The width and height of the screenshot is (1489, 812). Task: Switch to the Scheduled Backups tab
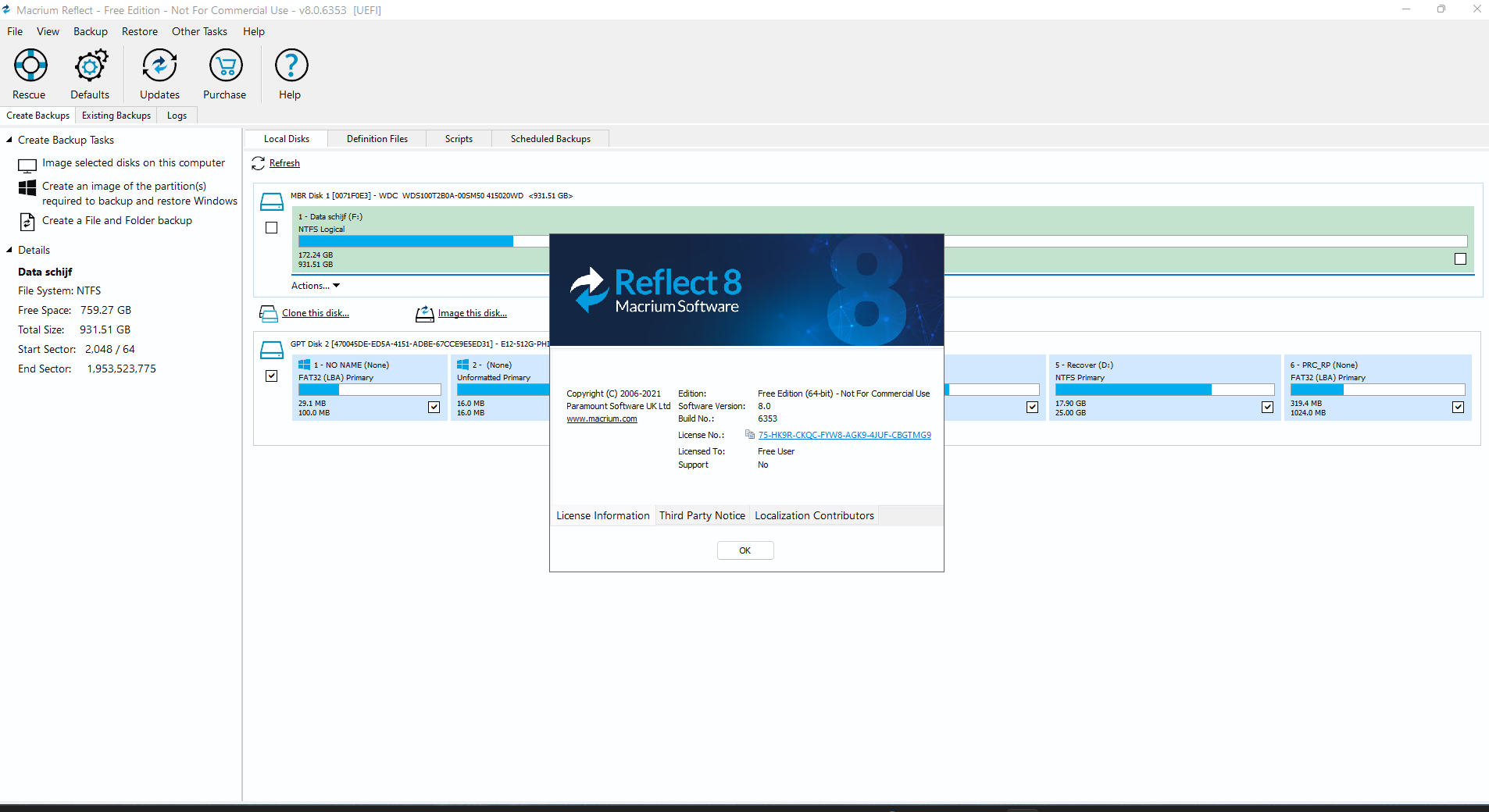pos(550,139)
